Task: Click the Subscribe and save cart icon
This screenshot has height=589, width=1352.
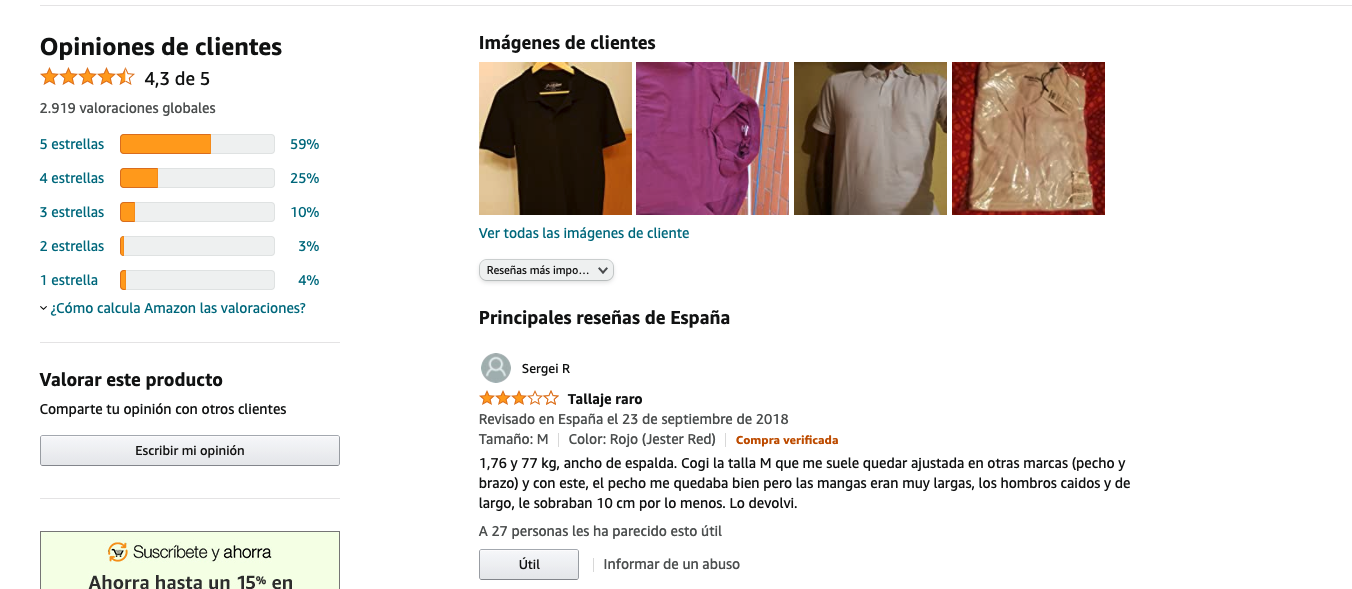Action: [x=118, y=552]
